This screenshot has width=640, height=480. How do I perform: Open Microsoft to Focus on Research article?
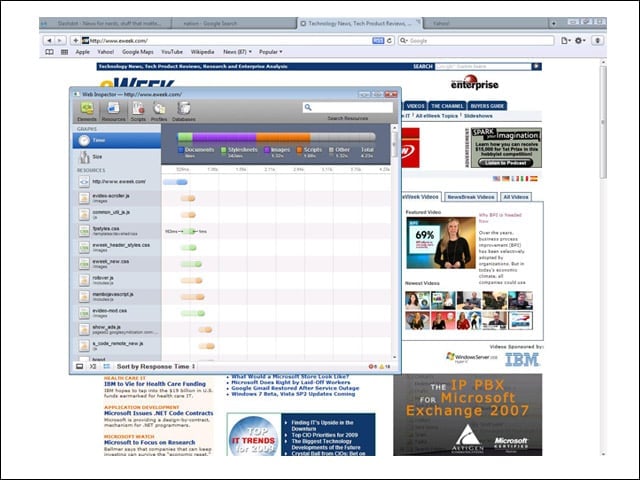point(149,442)
